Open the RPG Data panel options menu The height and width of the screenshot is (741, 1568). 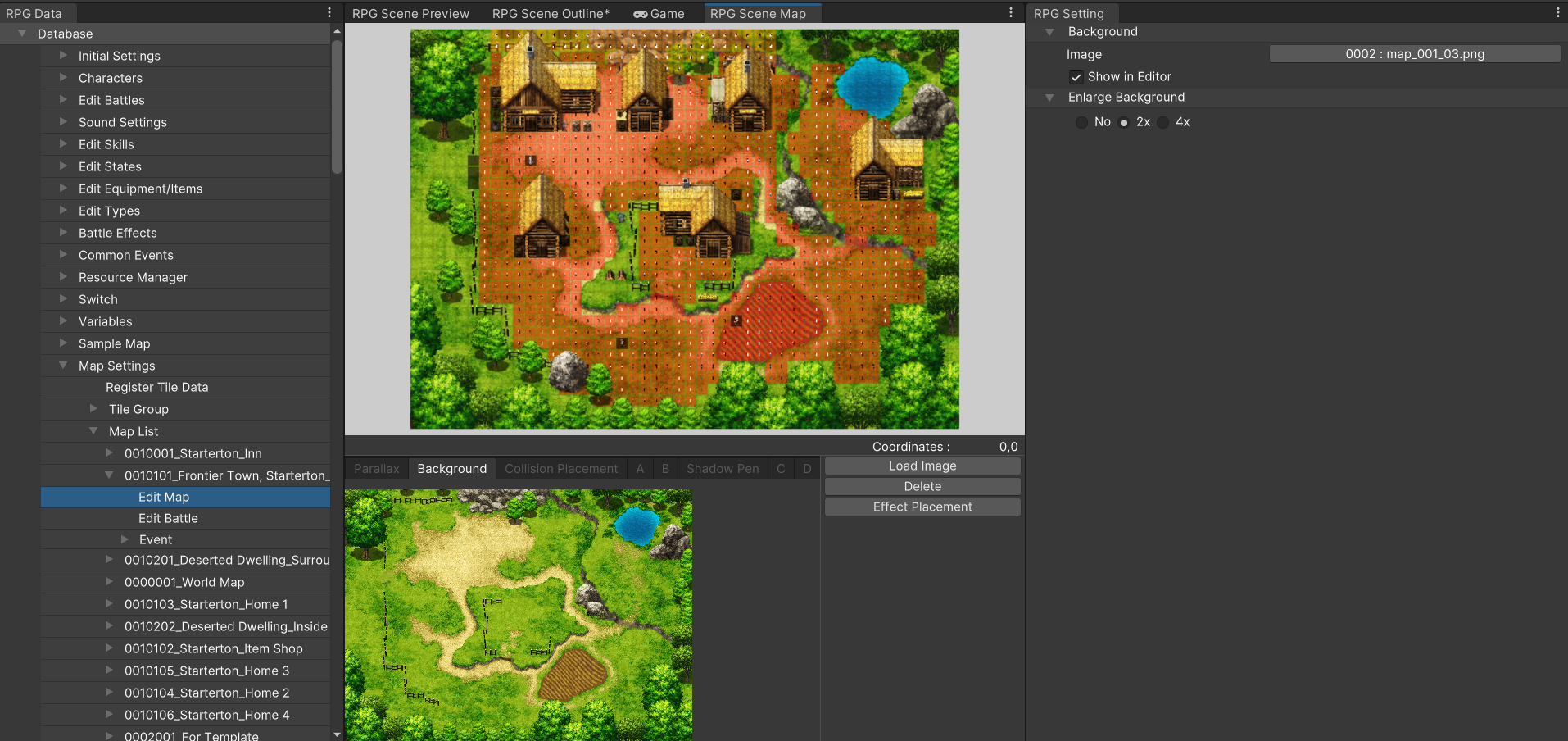pyautogui.click(x=329, y=13)
